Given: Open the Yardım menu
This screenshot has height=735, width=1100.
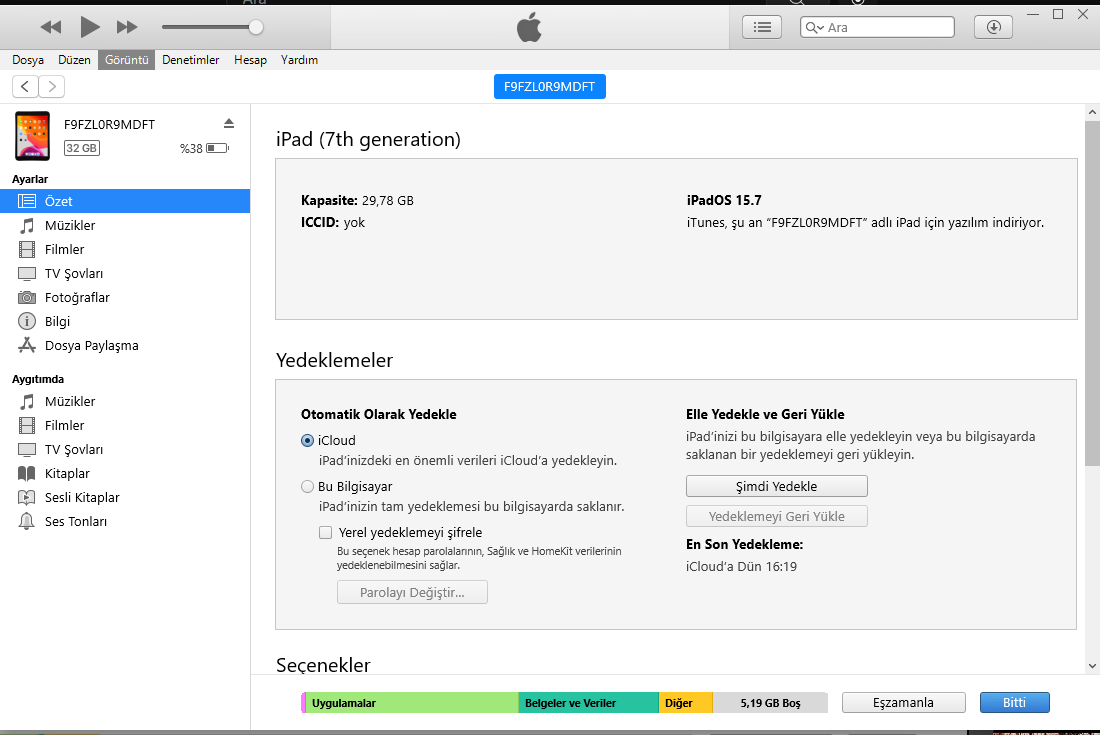Looking at the screenshot, I should pyautogui.click(x=300, y=60).
